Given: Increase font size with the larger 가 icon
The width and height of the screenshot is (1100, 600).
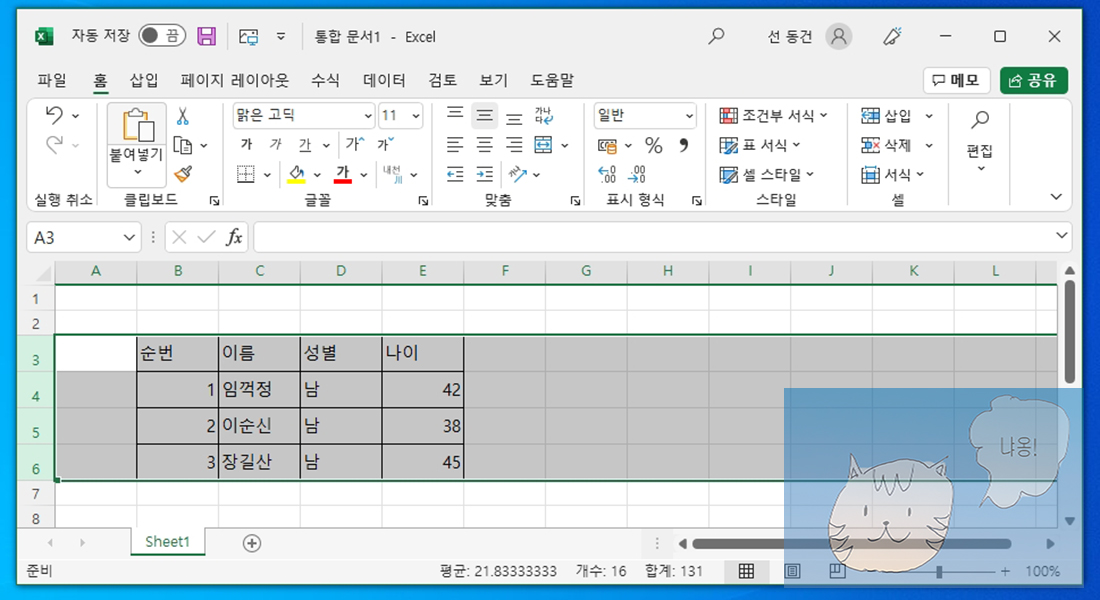Looking at the screenshot, I should click(355, 144).
